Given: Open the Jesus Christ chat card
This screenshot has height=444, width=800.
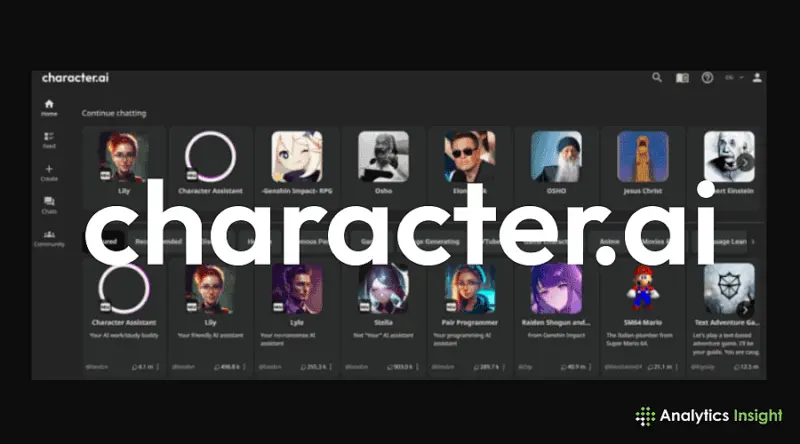Looking at the screenshot, I should 642,166.
